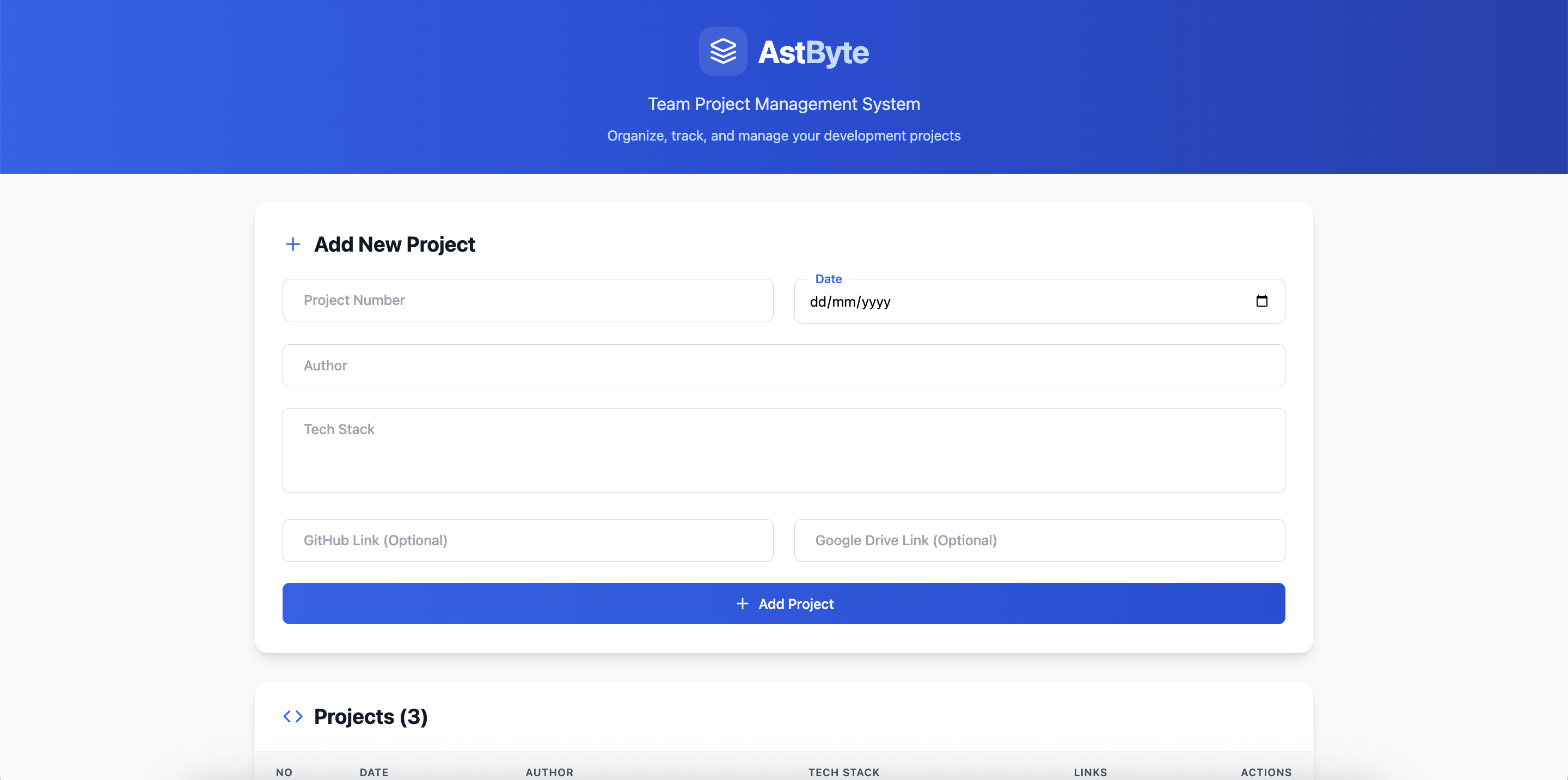
Task: Click the plus icon beside Add New Project
Action: pos(293,244)
